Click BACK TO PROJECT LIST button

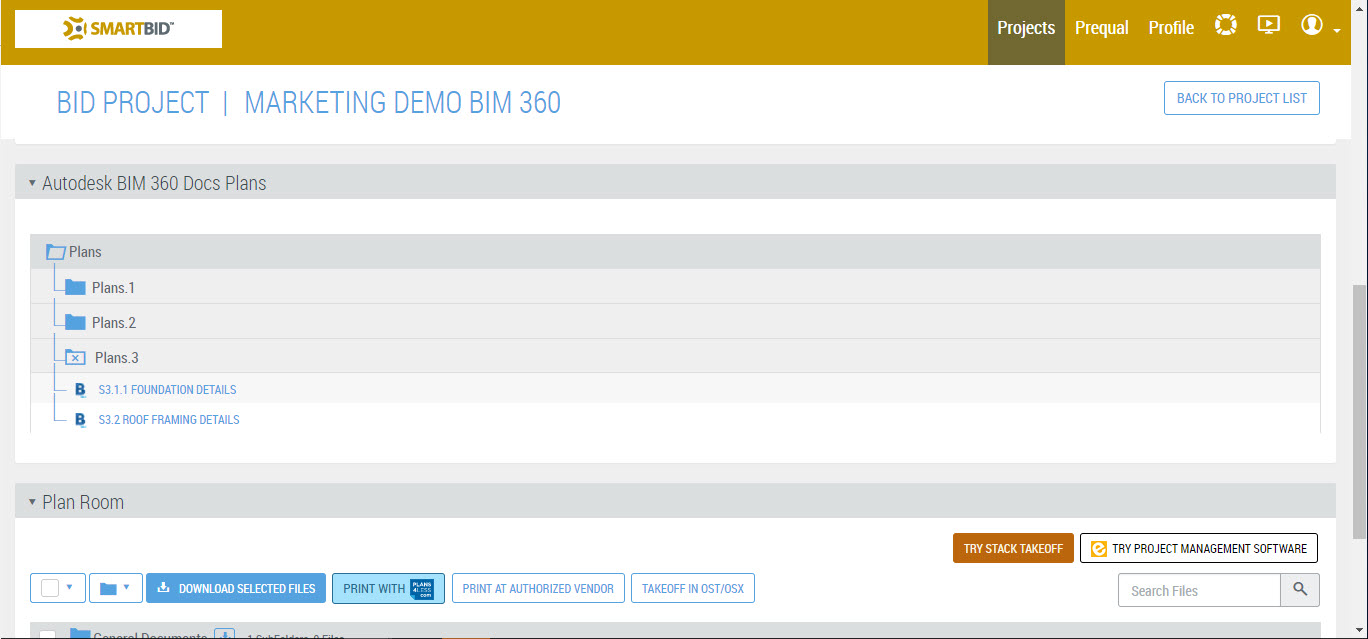1241,97
